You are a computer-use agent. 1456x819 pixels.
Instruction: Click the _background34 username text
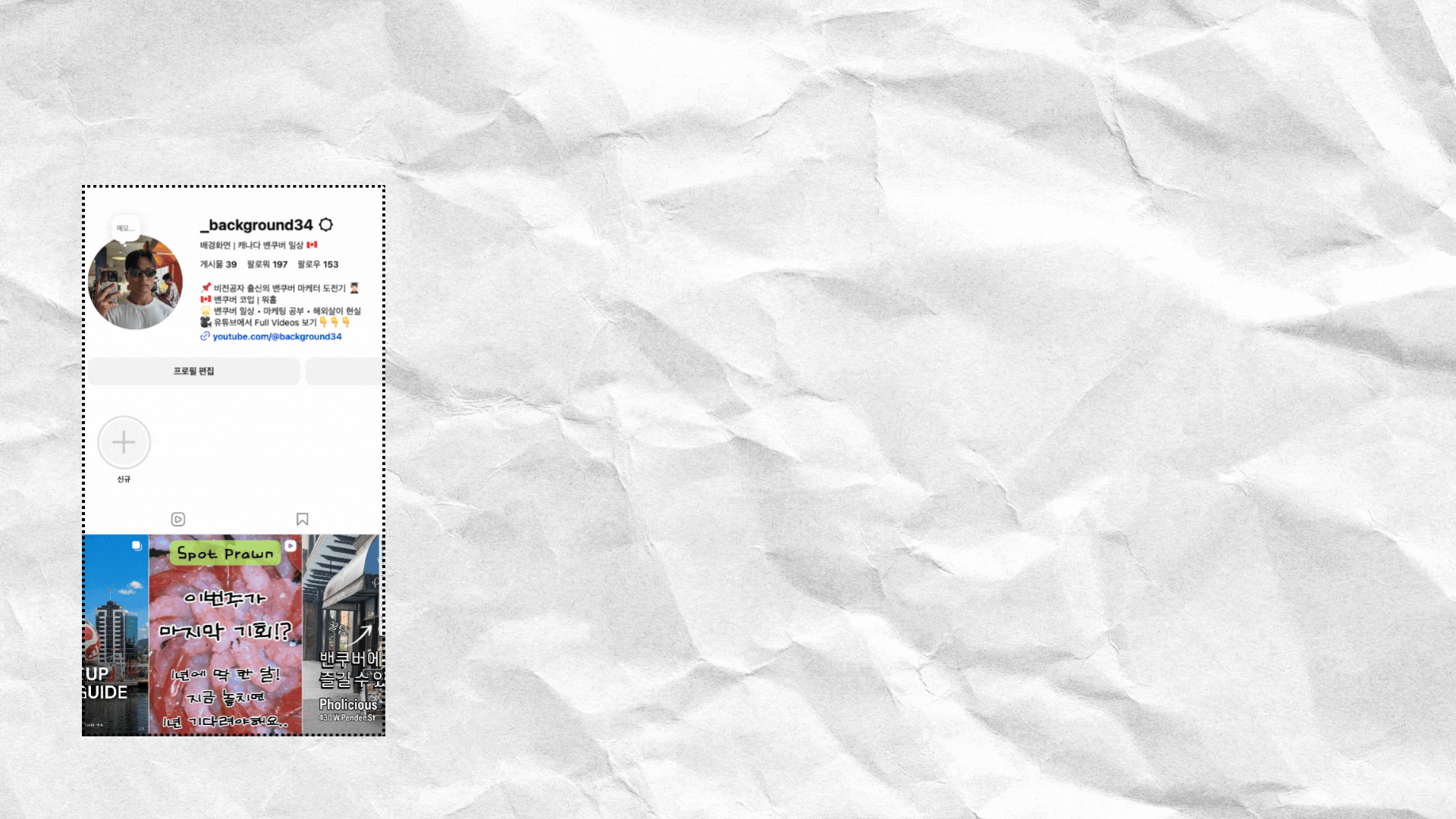[256, 225]
